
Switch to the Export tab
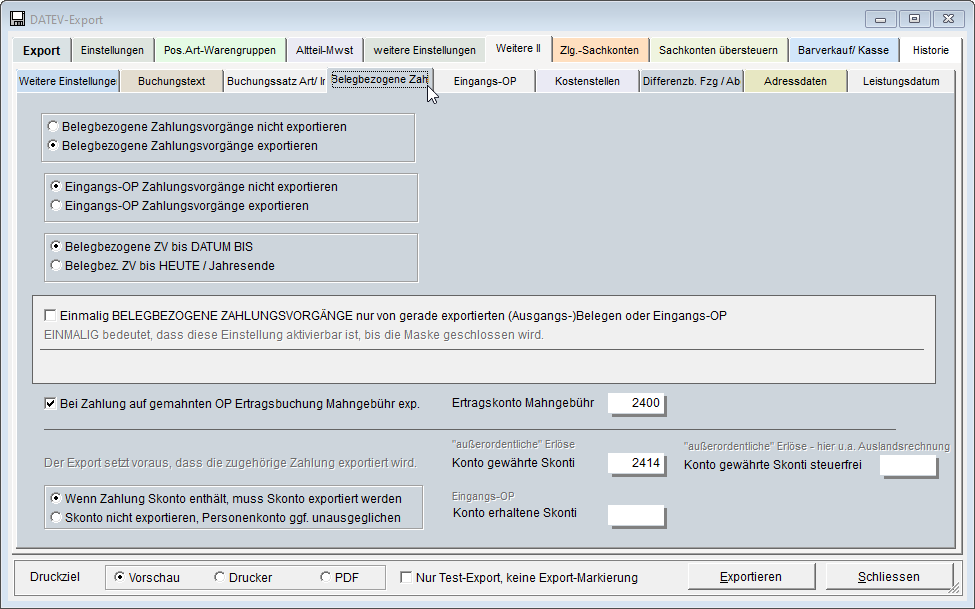pos(42,50)
